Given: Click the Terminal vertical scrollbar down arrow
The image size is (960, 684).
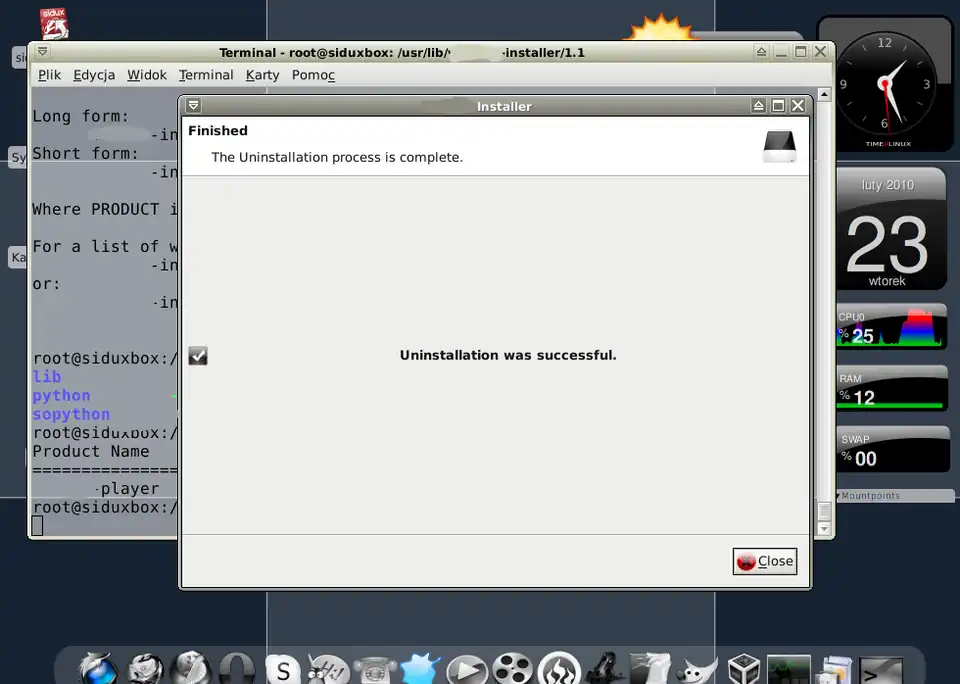Looking at the screenshot, I should coord(824,527).
